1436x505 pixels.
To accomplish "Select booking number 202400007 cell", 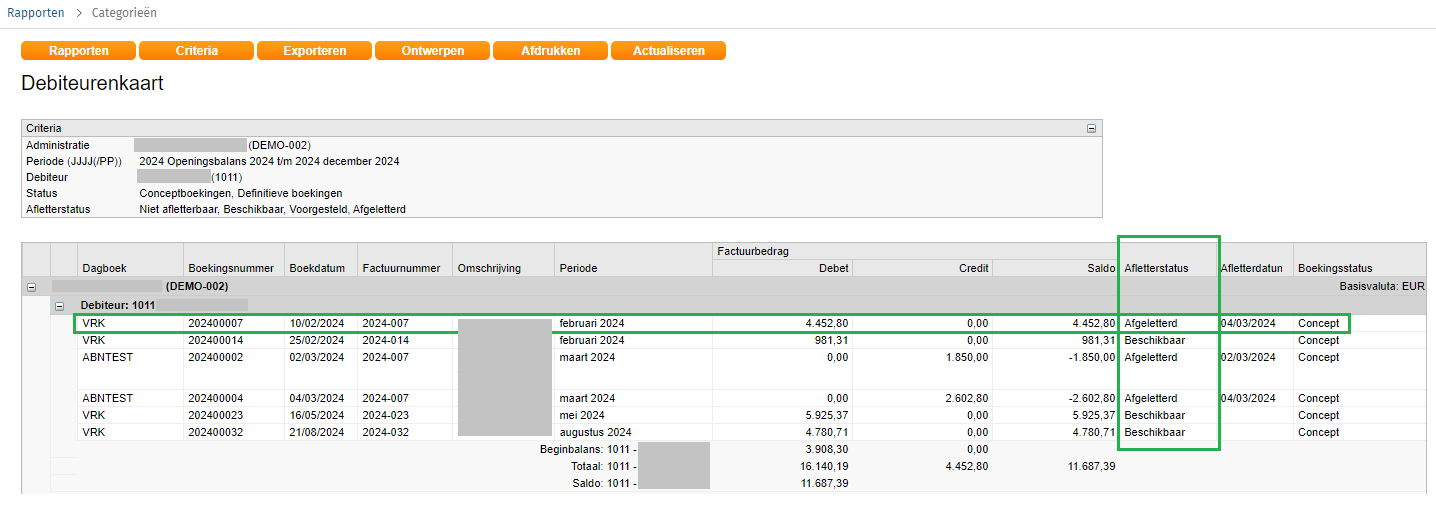I will pos(215,323).
